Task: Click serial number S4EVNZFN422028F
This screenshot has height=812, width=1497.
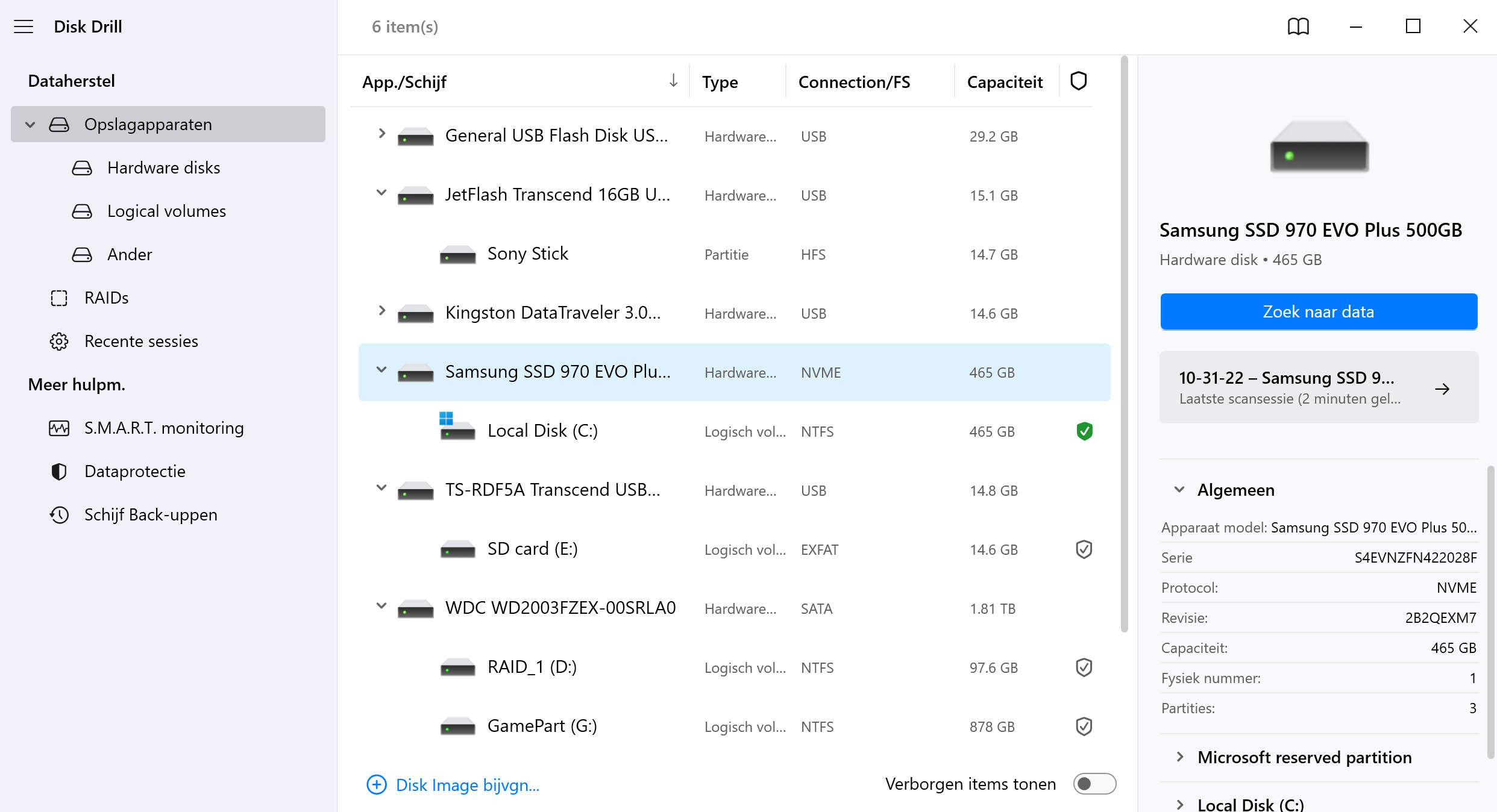Action: (1416, 558)
